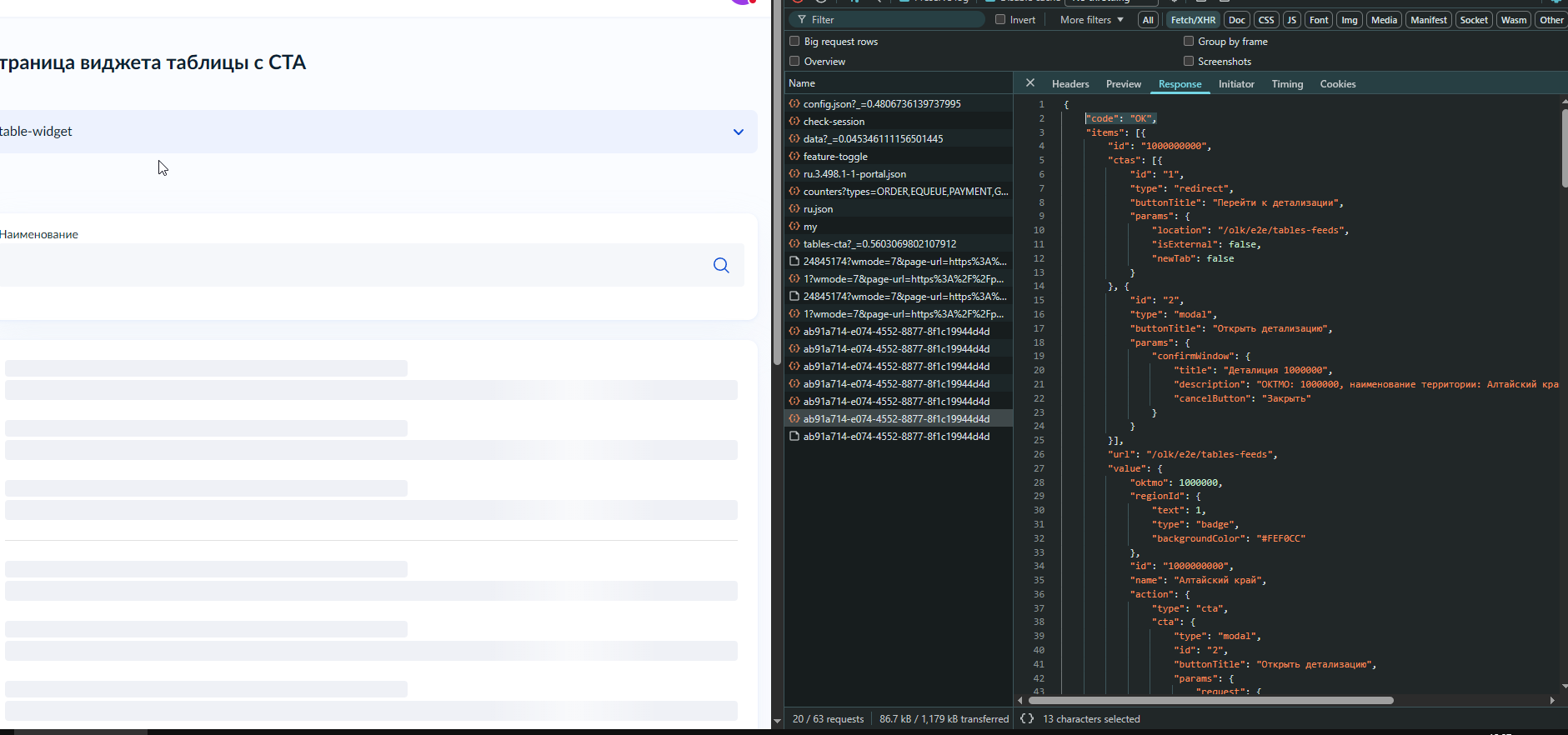The image size is (1568, 735).
Task: Click the pretty-print curly braces icon
Action: 1027,718
